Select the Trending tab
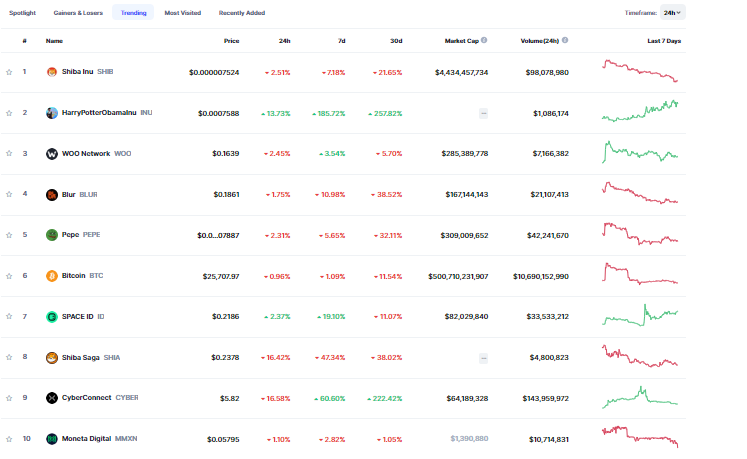 pos(133,13)
